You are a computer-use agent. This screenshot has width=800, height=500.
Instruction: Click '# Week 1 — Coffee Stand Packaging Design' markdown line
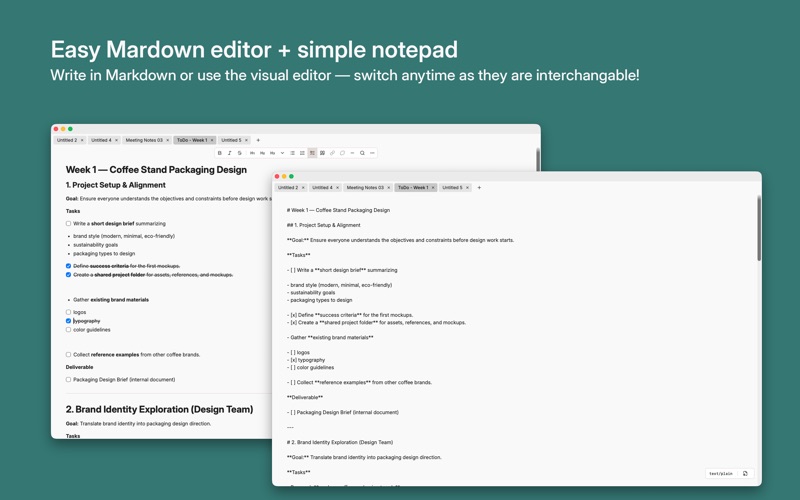click(338, 210)
